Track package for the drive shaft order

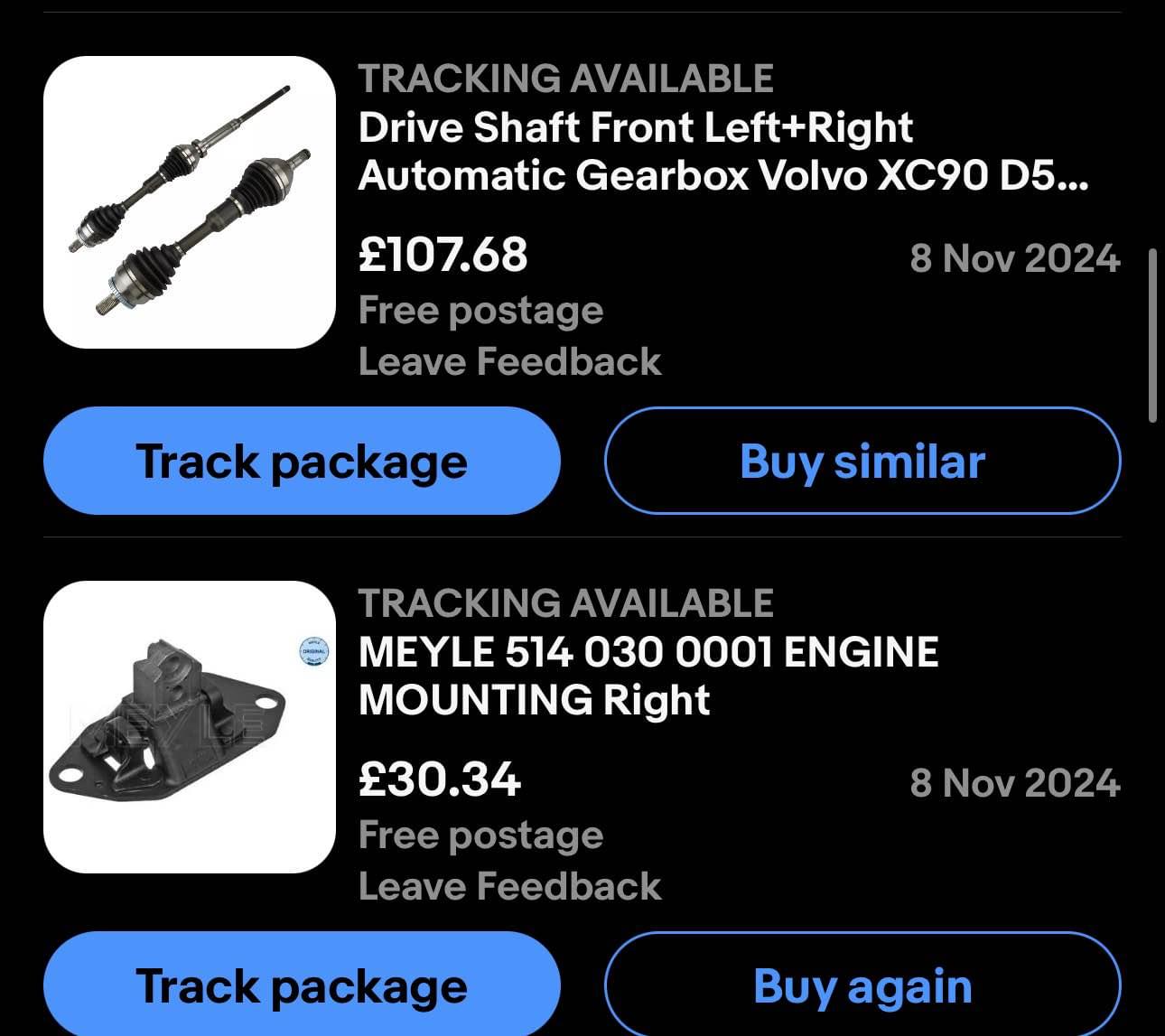302,461
